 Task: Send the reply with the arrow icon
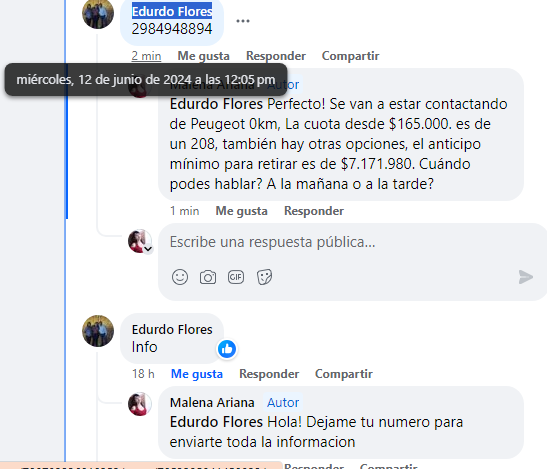(526, 277)
